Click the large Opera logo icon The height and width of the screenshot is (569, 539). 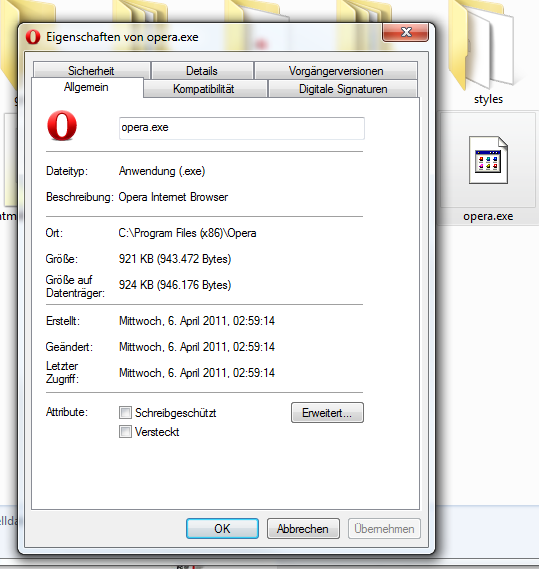(x=62, y=126)
